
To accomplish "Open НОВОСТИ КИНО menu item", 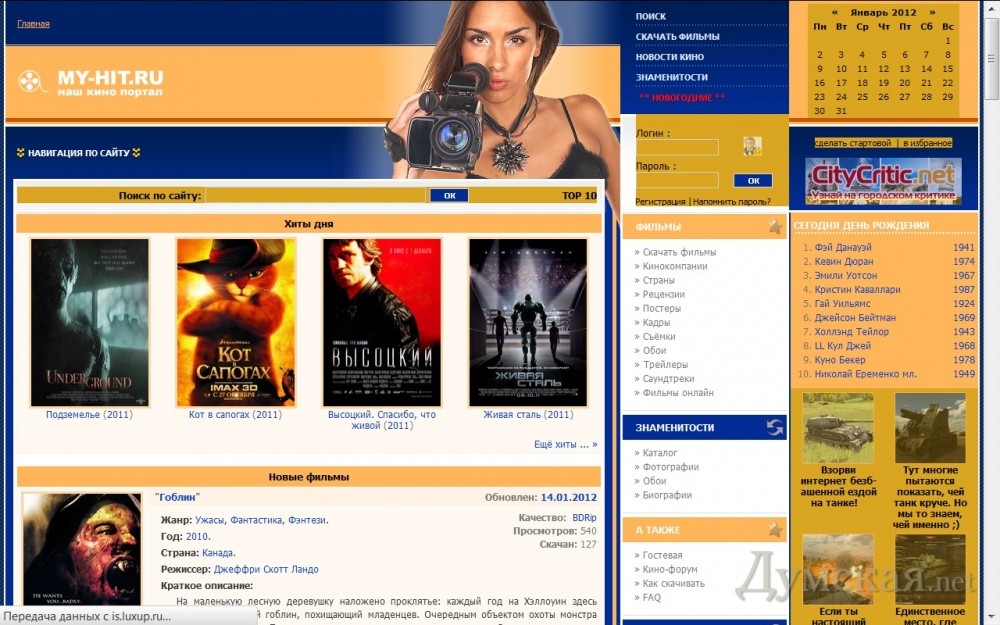I will tap(670, 57).
